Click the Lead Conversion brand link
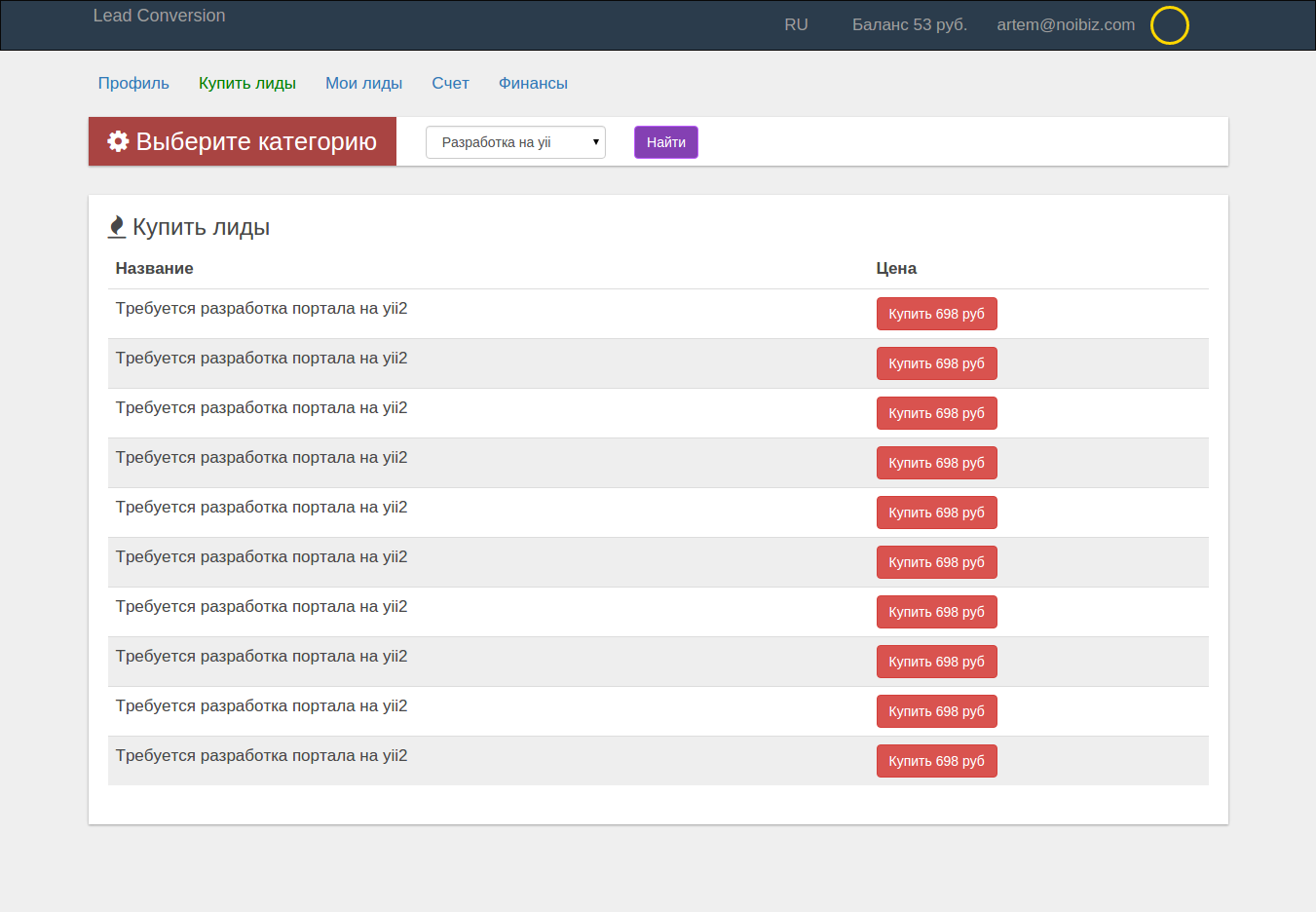1316x912 pixels. tap(160, 16)
